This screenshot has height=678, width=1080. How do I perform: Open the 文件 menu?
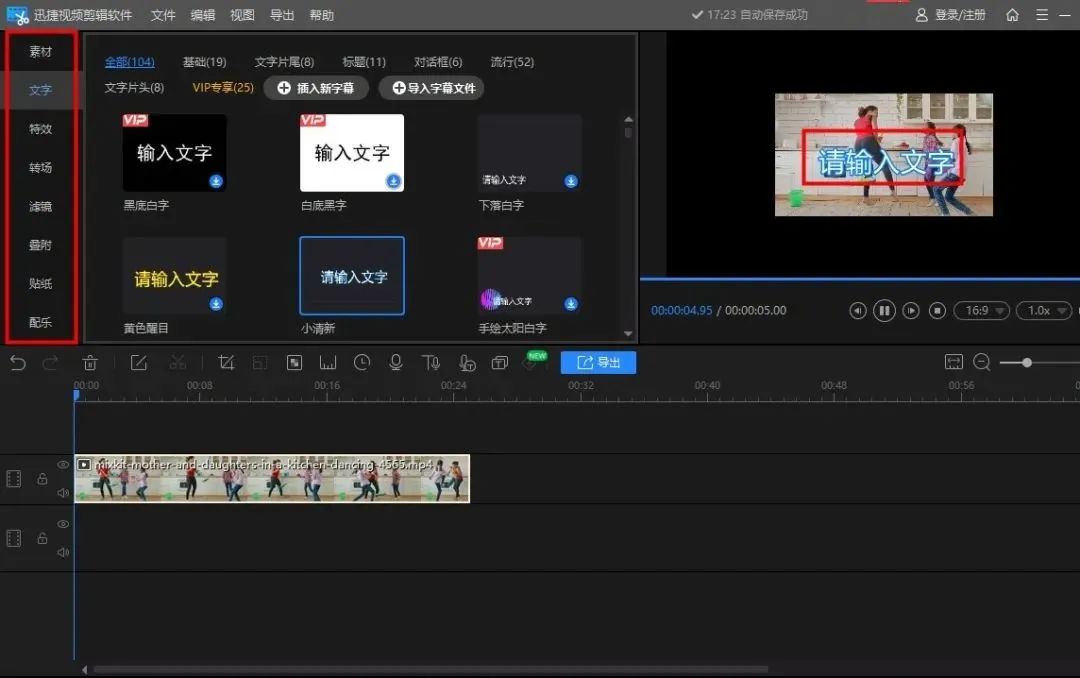pos(163,15)
